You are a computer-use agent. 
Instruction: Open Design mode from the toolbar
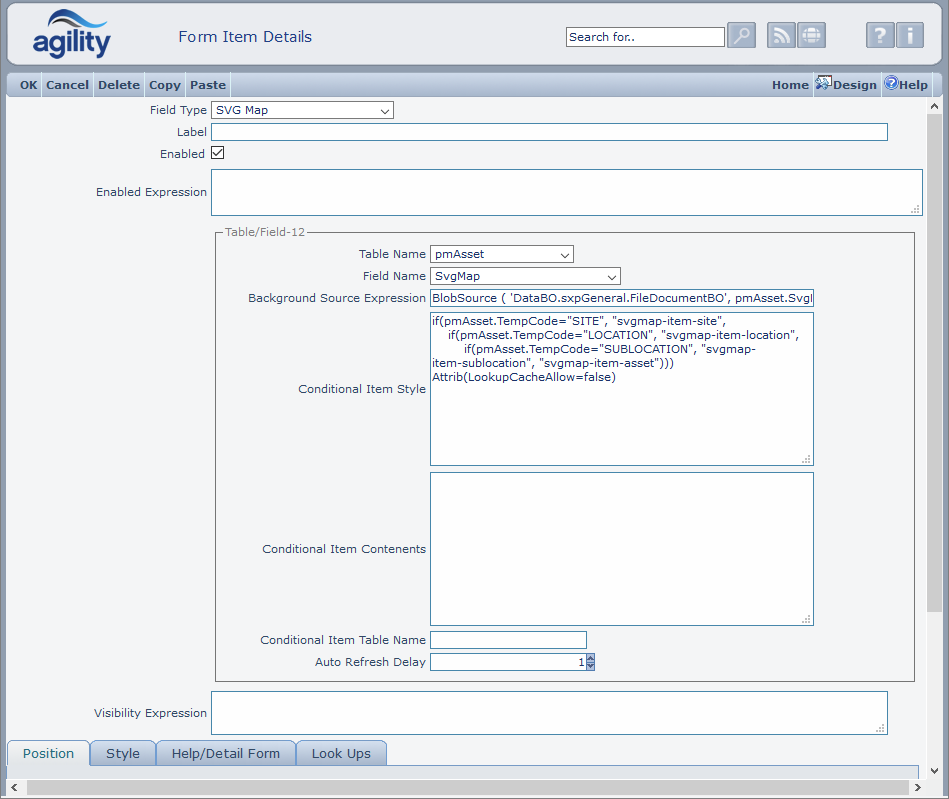click(x=846, y=85)
